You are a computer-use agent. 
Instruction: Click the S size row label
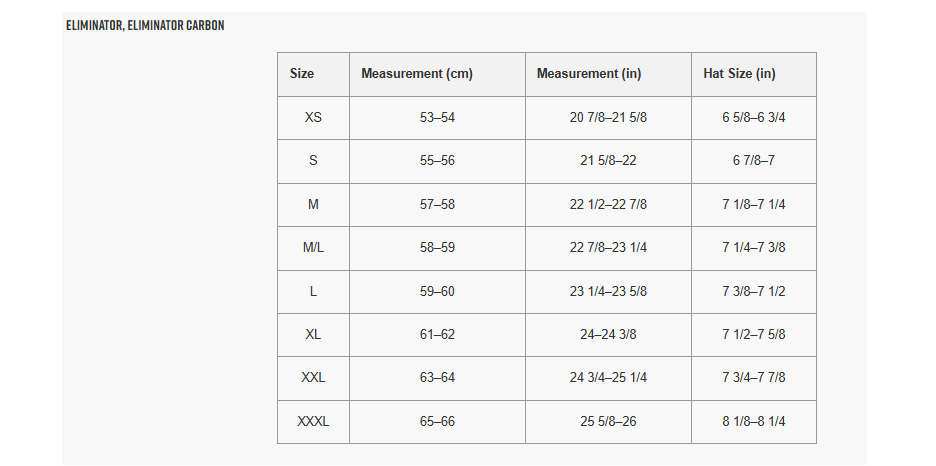point(313,161)
